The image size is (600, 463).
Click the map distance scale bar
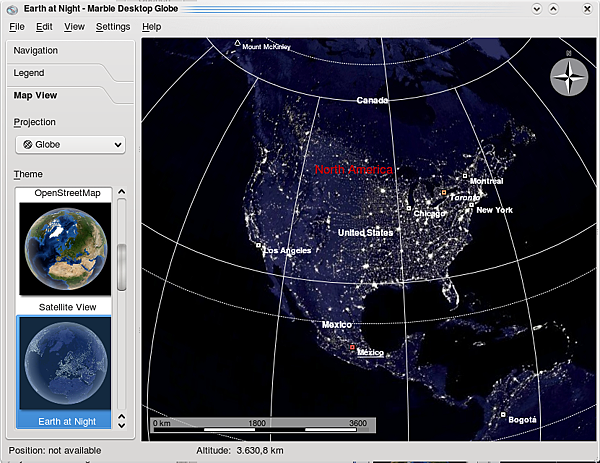pyautogui.click(x=263, y=426)
